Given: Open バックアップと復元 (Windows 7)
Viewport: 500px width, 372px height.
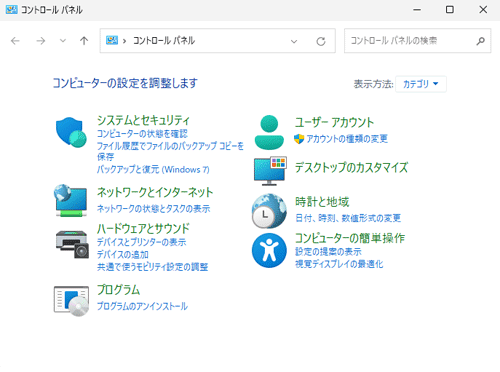Looking at the screenshot, I should [153, 169].
